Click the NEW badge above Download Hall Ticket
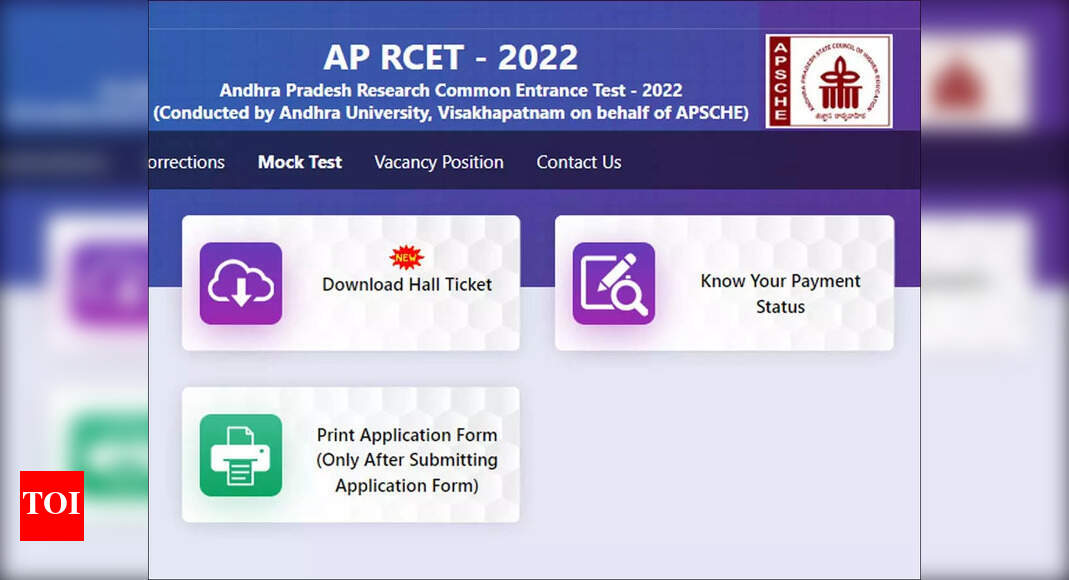Viewport: 1069px width, 580px height. pos(404,256)
